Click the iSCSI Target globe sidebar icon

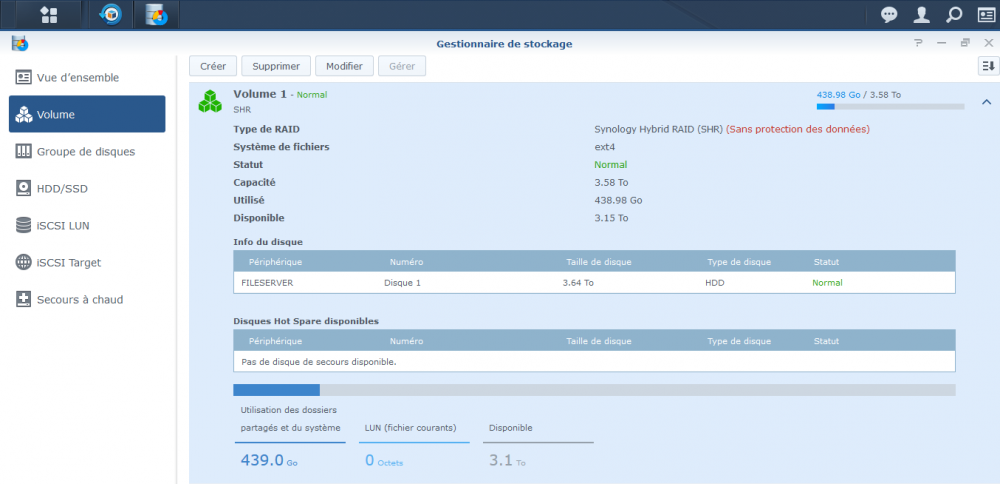click(24, 262)
